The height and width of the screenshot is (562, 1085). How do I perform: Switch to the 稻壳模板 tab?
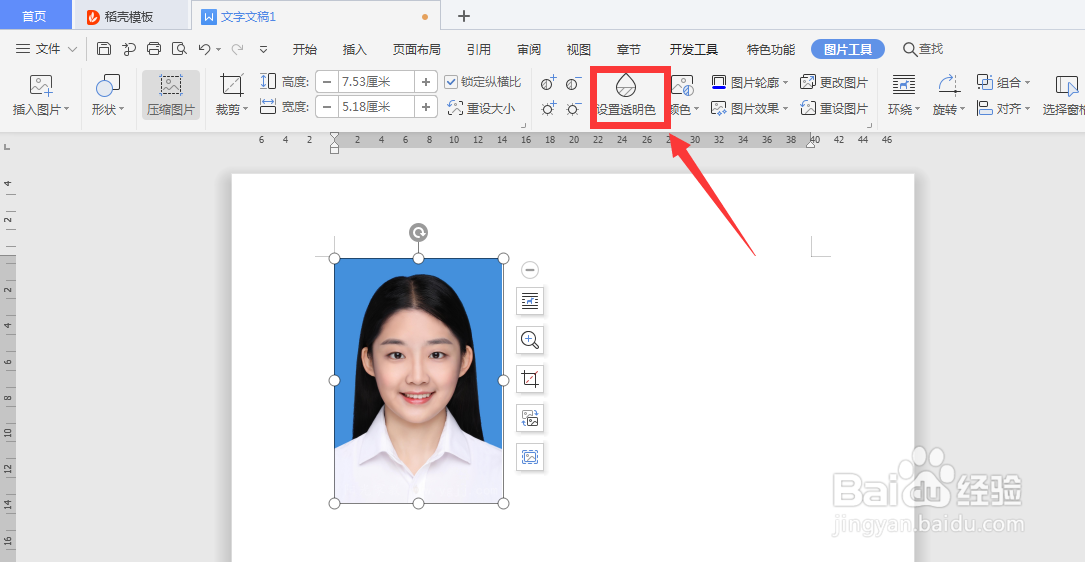129,17
